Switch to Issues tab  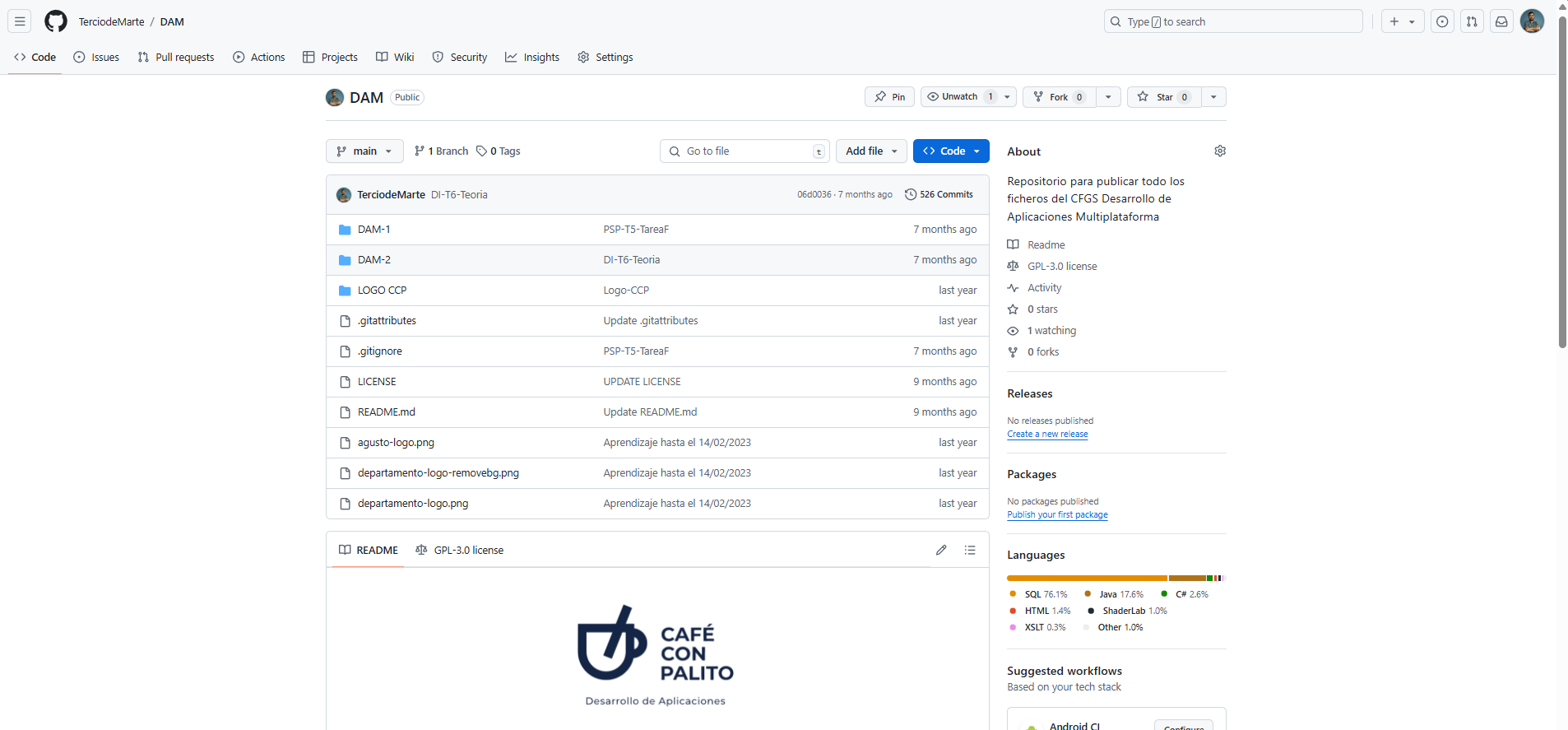coord(96,57)
